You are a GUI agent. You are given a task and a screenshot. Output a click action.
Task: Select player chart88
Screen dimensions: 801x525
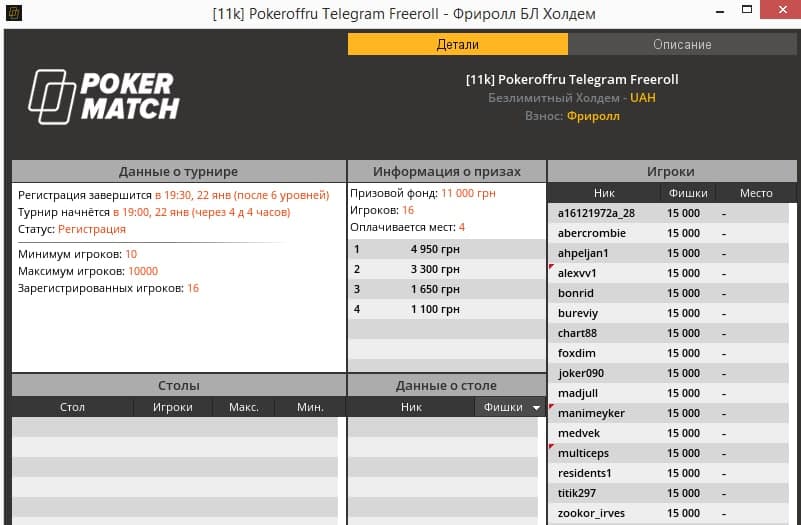pyautogui.click(x=668, y=332)
